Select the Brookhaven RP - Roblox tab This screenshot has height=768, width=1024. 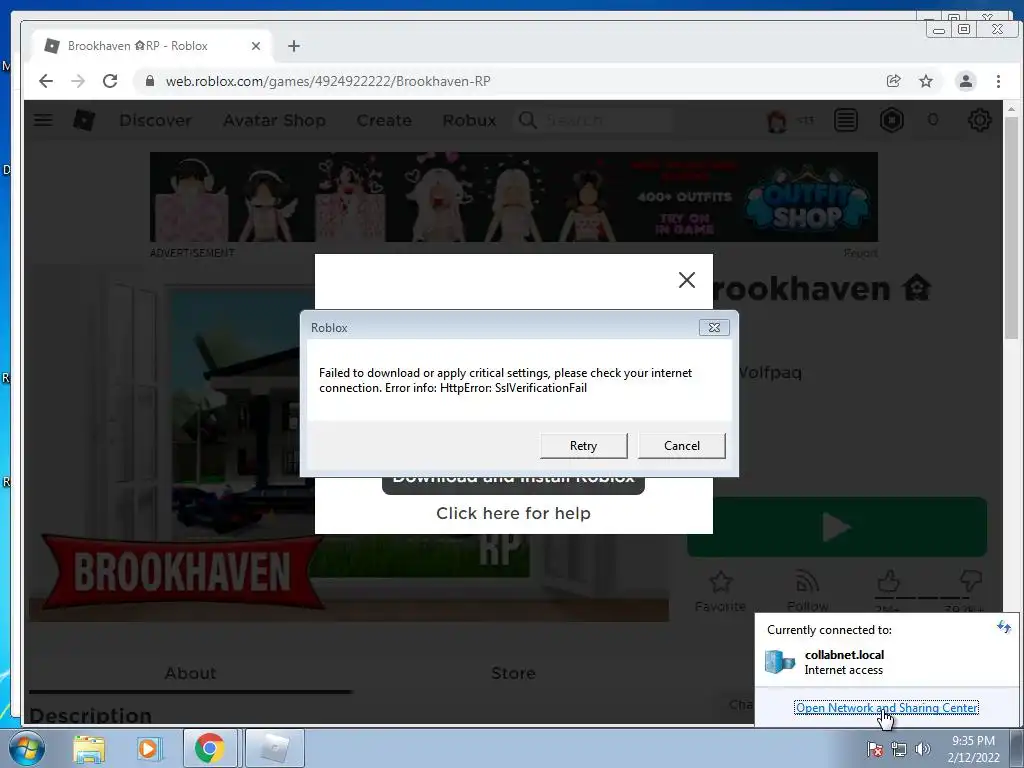click(x=152, y=46)
